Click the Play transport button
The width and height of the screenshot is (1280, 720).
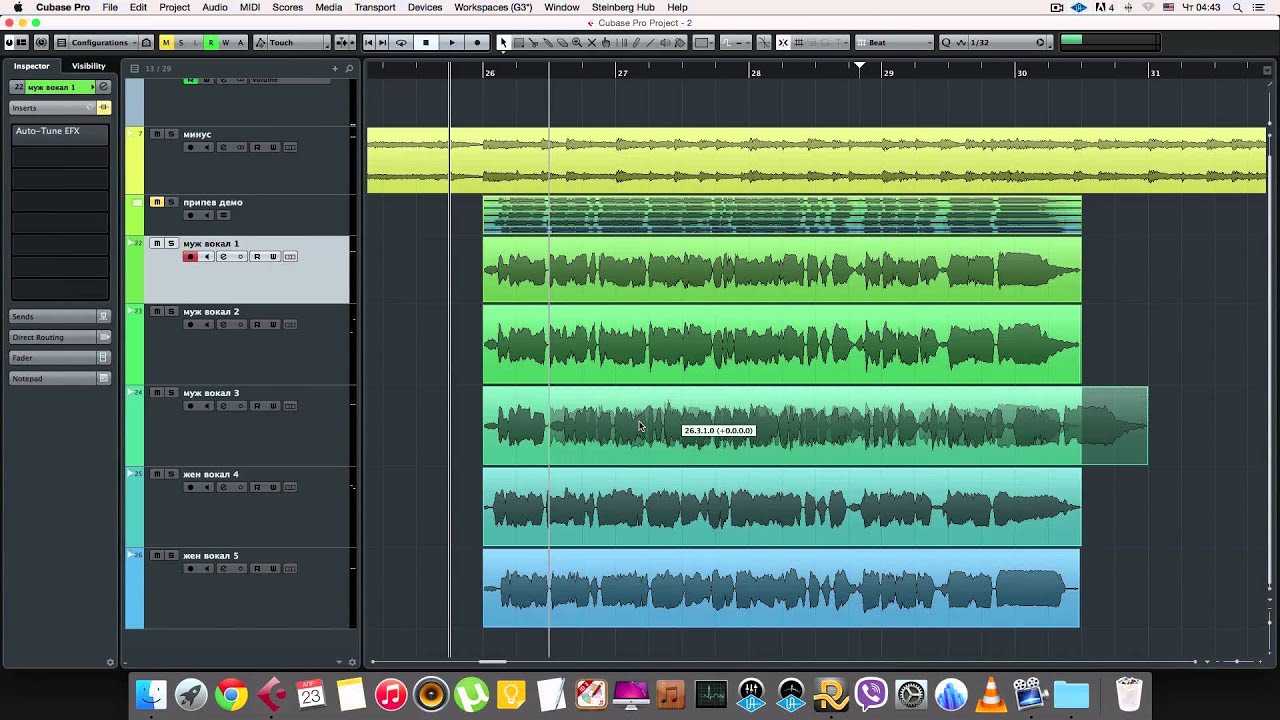tap(452, 42)
